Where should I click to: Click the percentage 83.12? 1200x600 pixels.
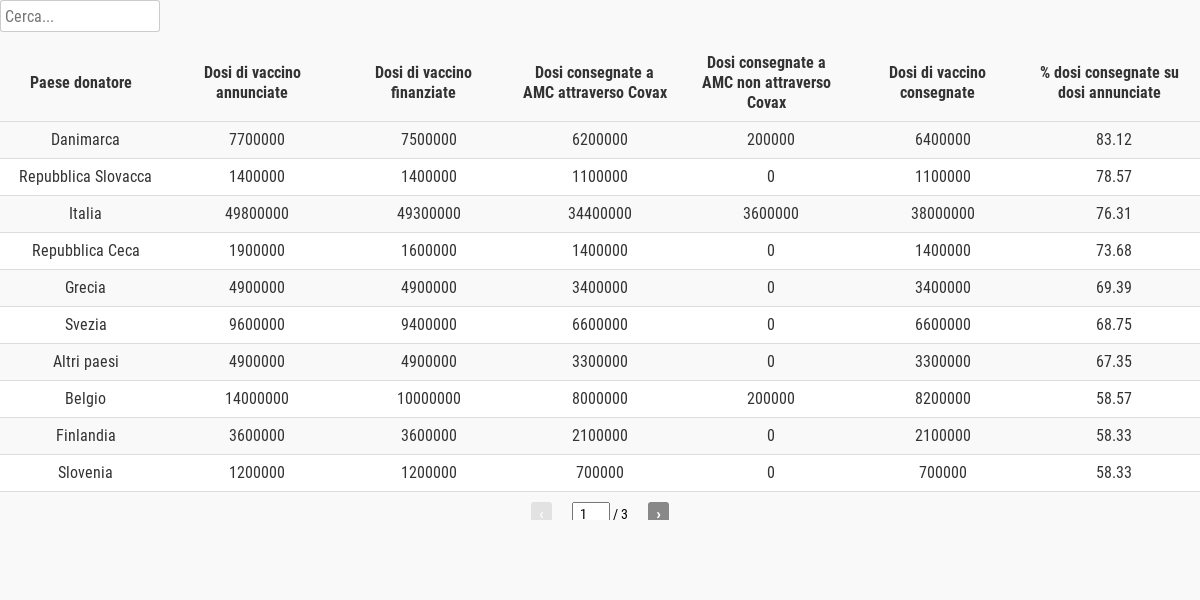[x=1114, y=140]
